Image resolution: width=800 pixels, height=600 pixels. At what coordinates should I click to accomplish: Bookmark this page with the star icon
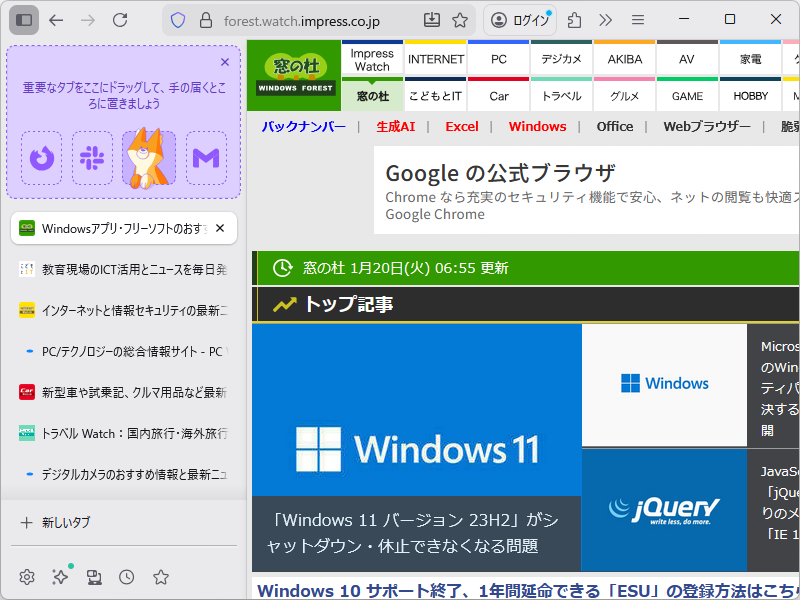tap(459, 19)
